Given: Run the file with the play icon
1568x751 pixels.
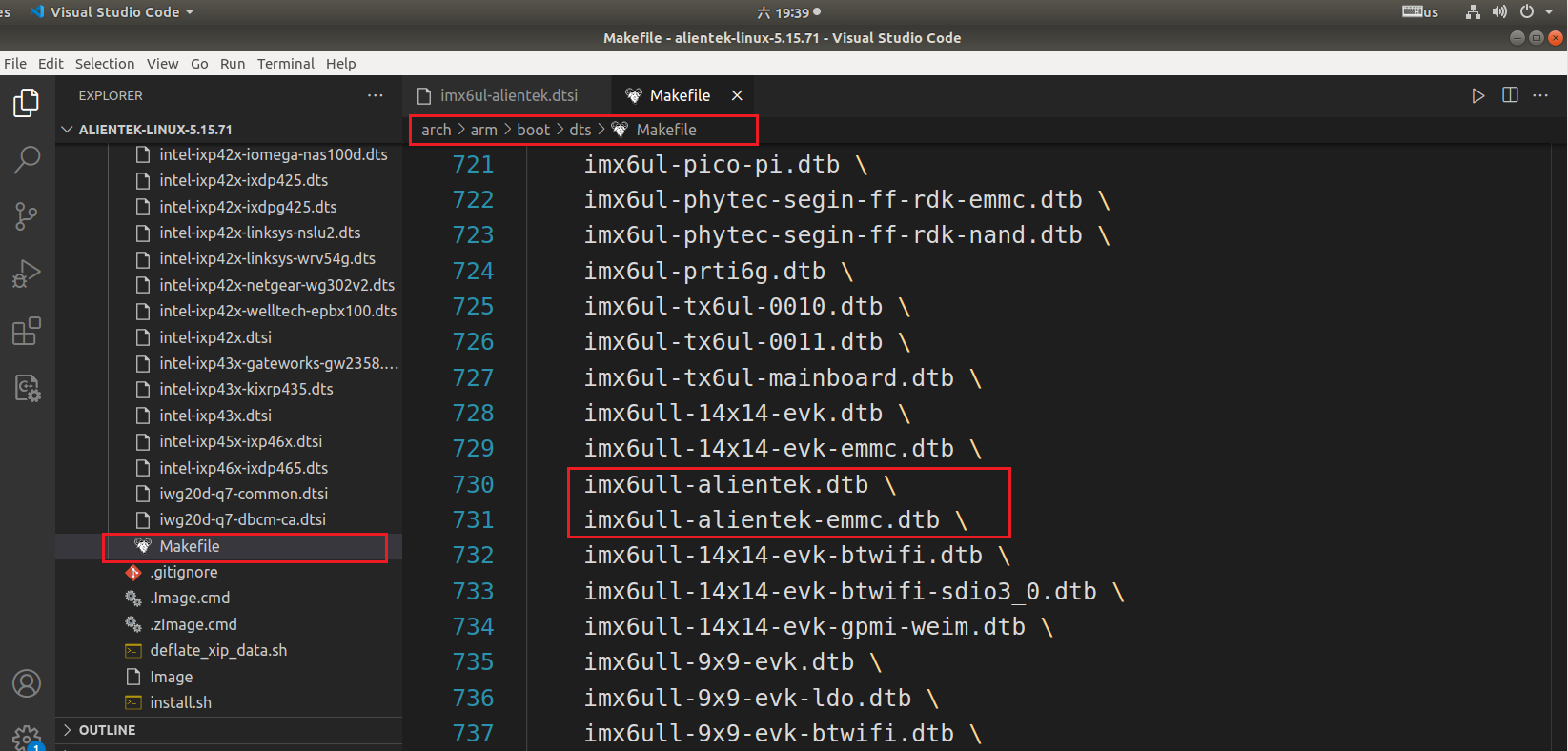Looking at the screenshot, I should pos(1477,95).
